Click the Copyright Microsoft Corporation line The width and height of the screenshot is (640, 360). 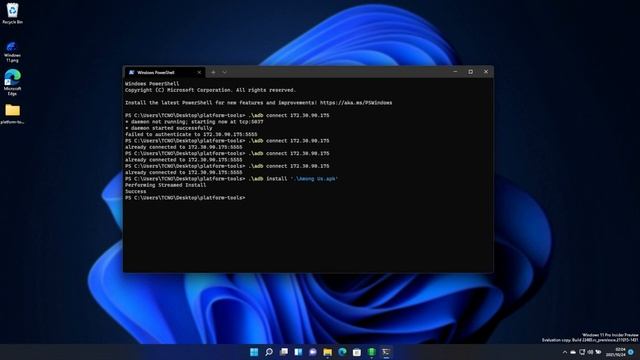210,90
